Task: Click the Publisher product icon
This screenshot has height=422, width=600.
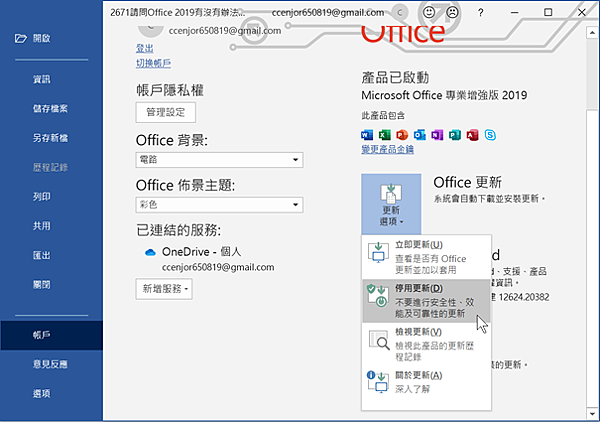Action: click(455, 135)
